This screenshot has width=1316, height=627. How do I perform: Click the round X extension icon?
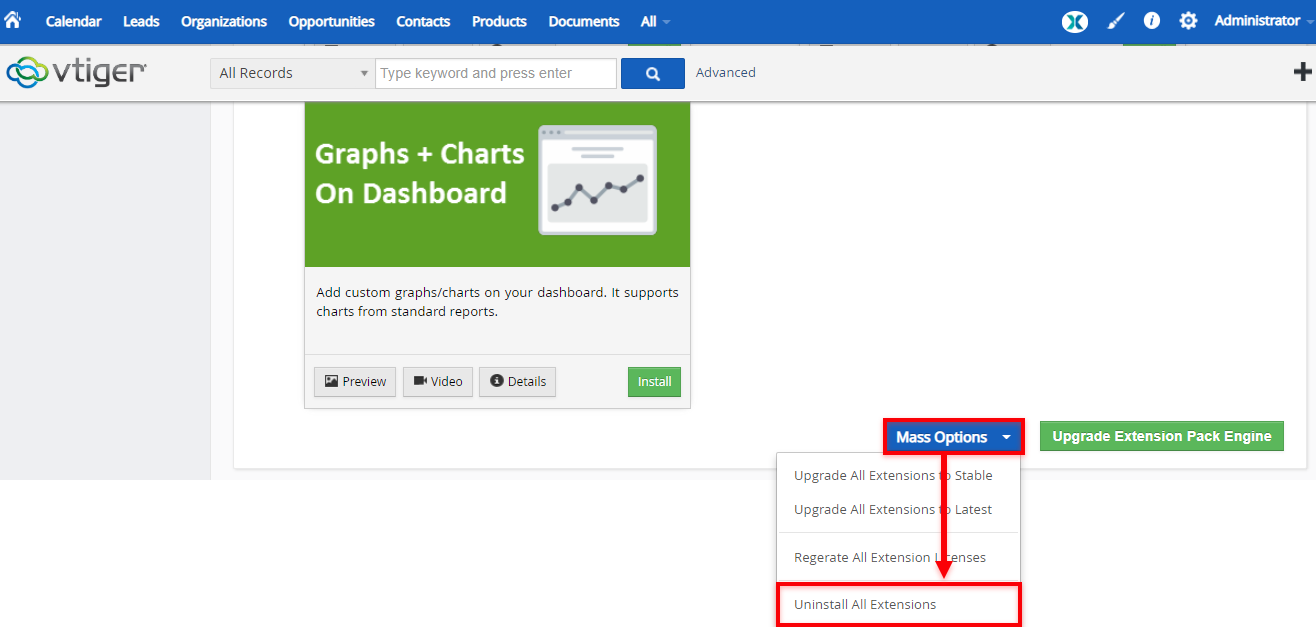[x=1075, y=20]
